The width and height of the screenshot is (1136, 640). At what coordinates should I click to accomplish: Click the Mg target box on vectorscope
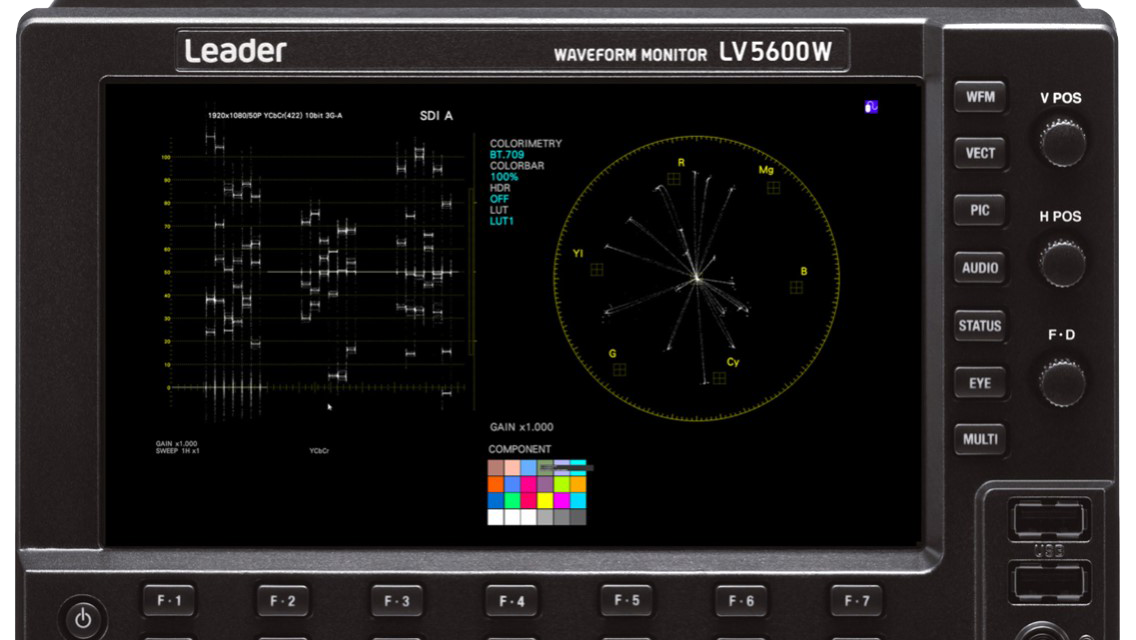(x=774, y=188)
